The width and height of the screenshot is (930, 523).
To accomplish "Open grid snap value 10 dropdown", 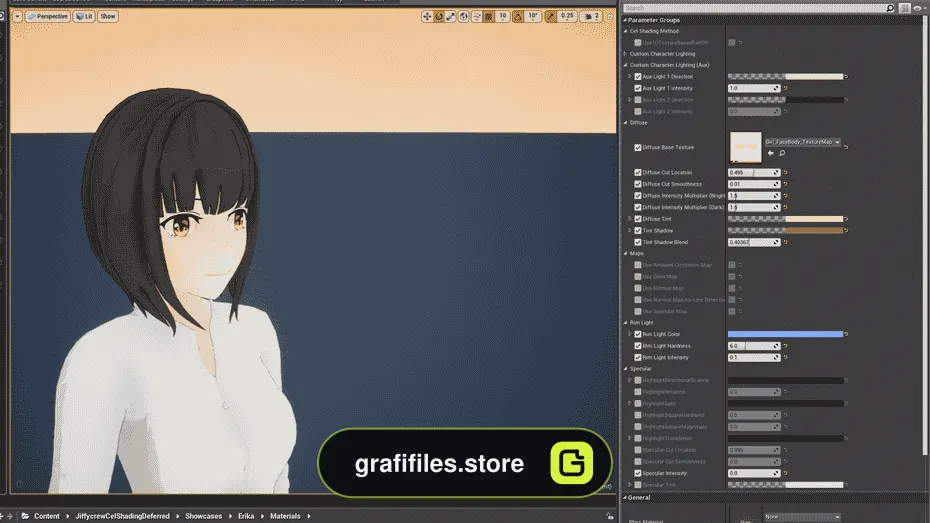I will (x=503, y=17).
